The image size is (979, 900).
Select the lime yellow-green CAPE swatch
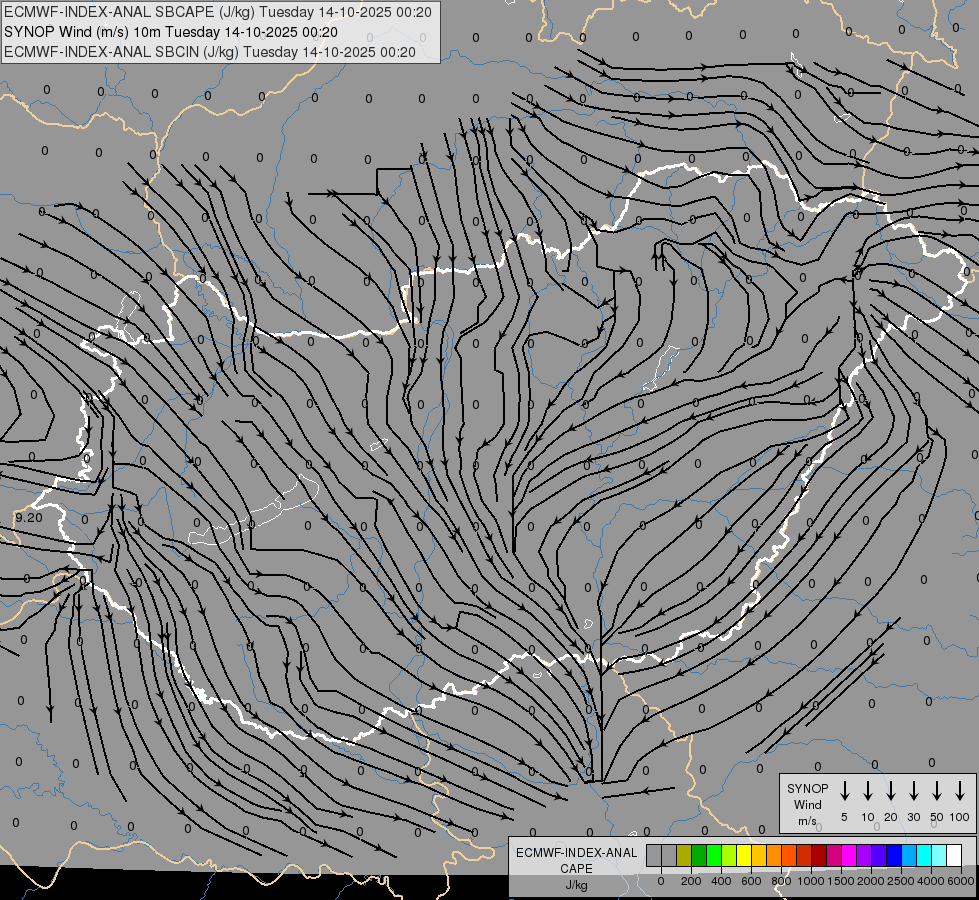(x=729, y=855)
